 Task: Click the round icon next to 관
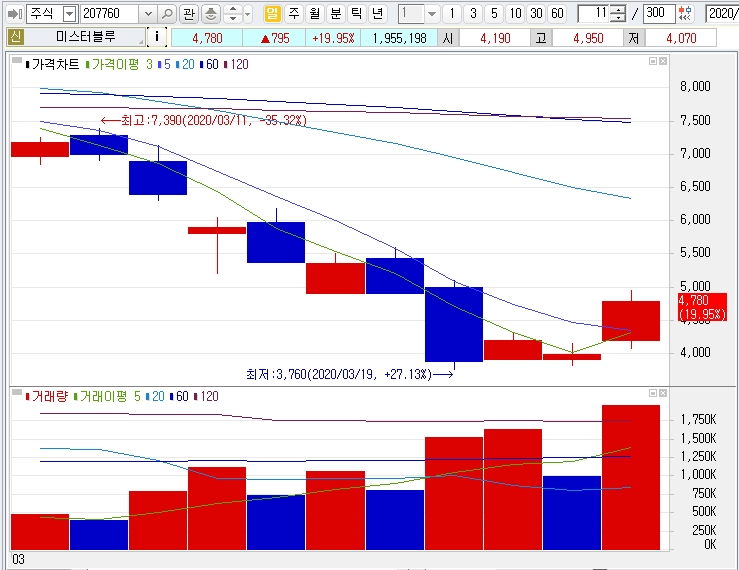[x=211, y=14]
